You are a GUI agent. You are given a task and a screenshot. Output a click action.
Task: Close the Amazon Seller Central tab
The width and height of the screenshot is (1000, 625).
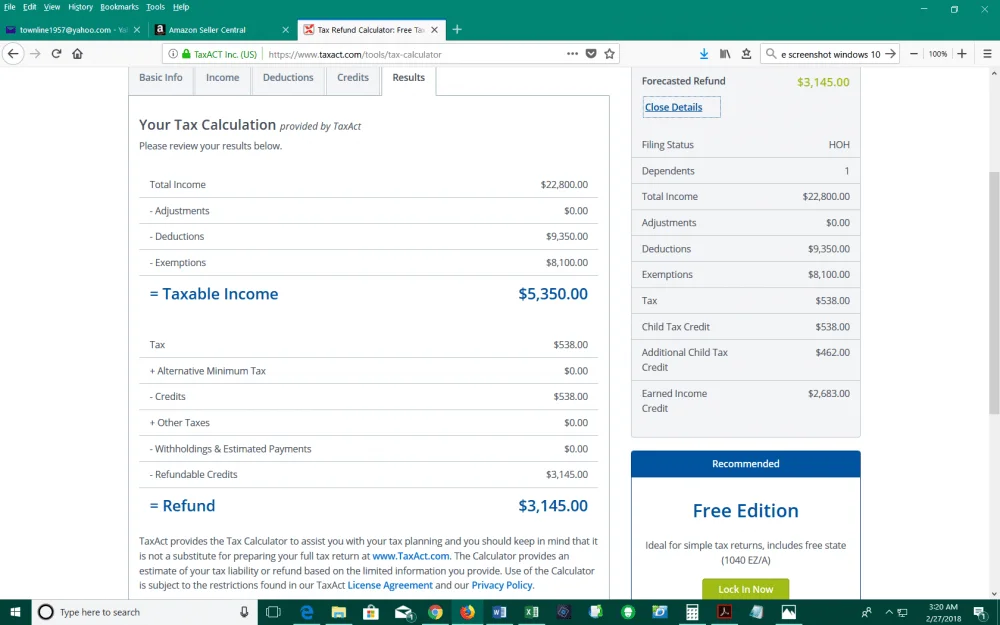tap(285, 30)
